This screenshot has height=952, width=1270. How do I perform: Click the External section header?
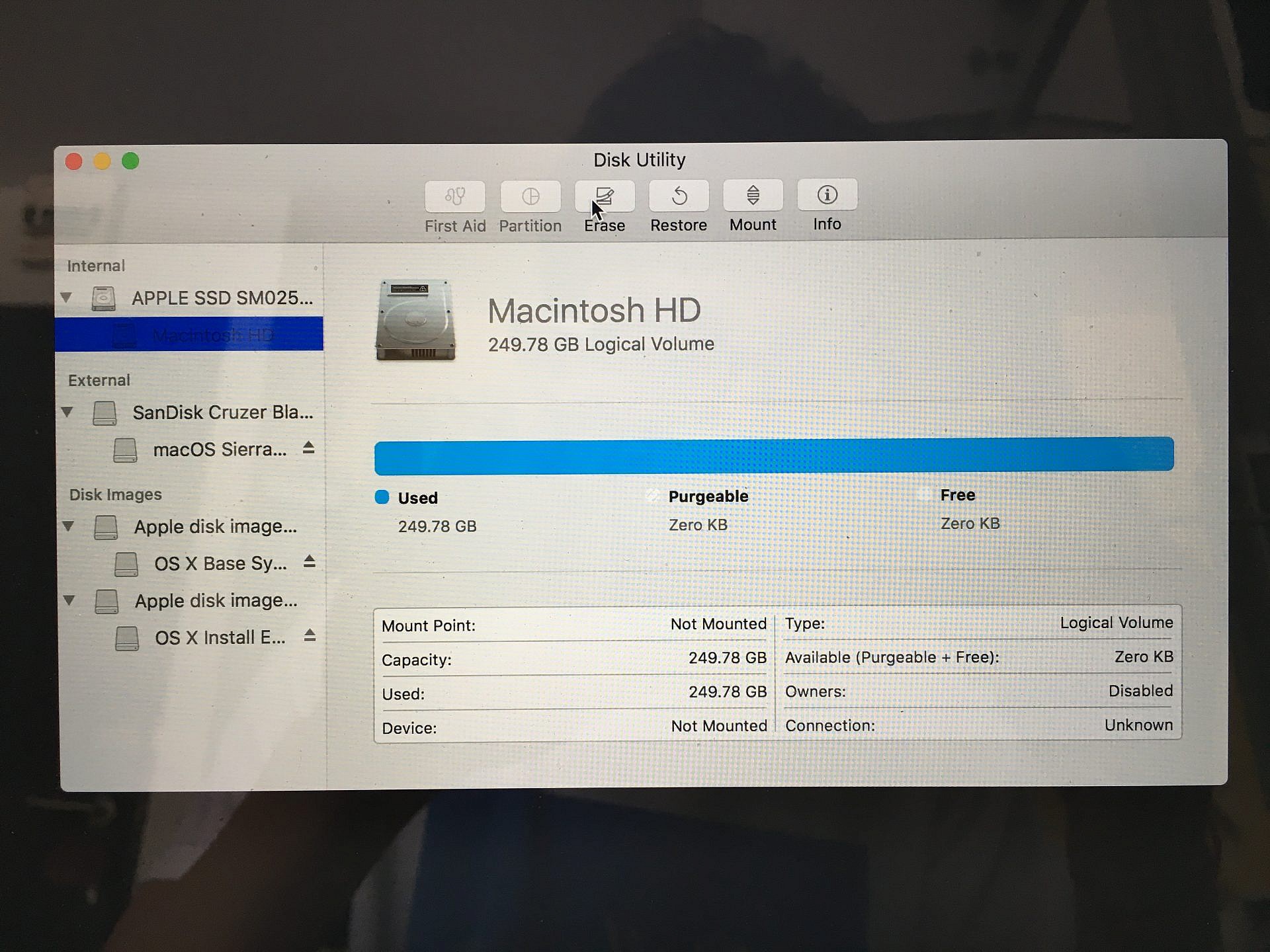coord(99,380)
